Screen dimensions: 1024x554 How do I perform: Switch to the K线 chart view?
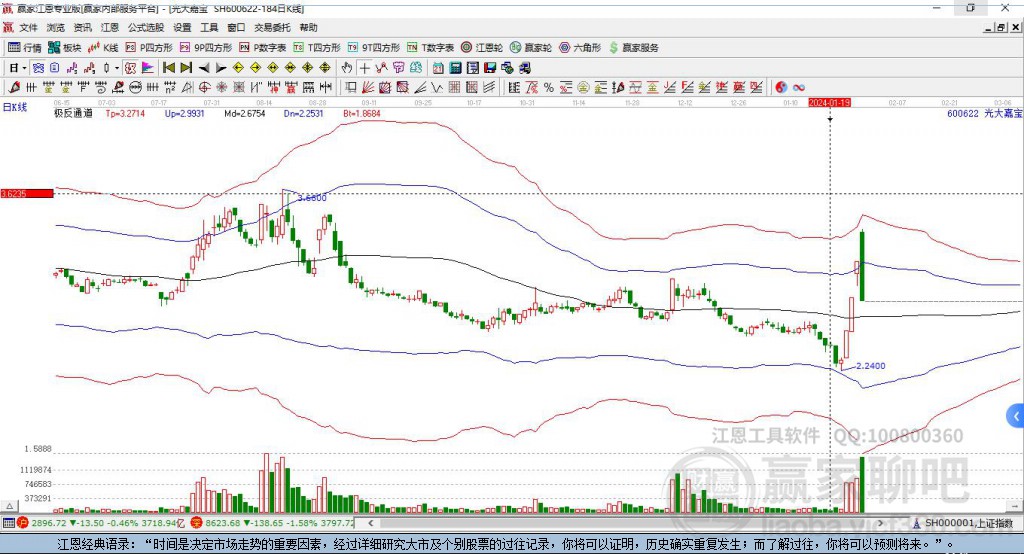pos(103,48)
